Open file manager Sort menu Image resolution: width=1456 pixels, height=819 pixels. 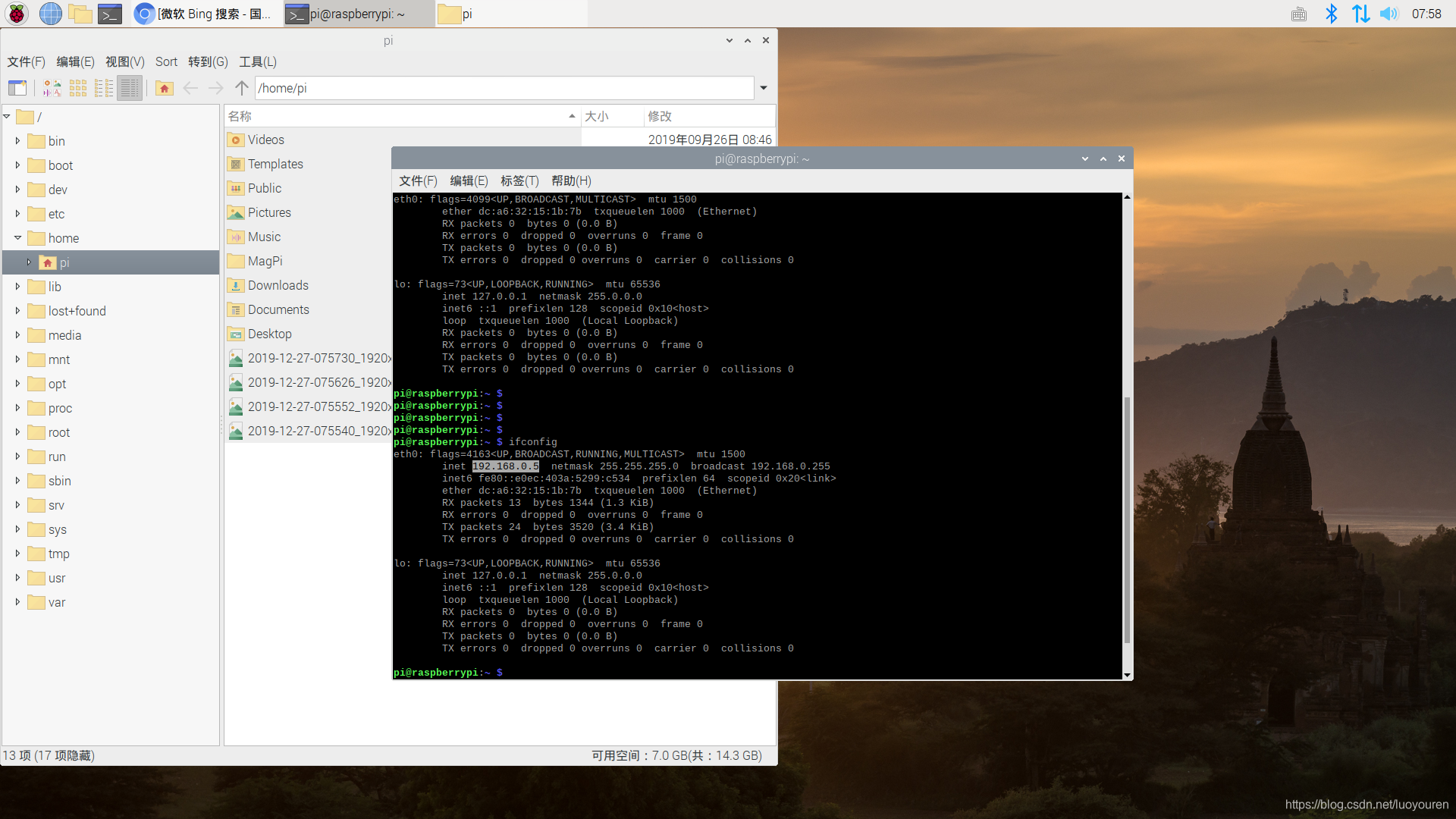(x=166, y=62)
